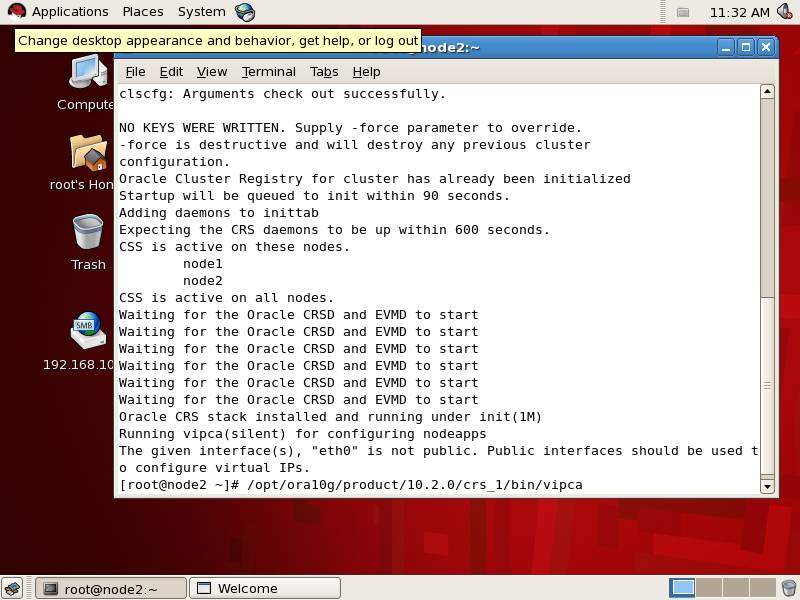The image size is (800, 600).
Task: Click 'node2' in the terminal output
Action: tap(203, 281)
